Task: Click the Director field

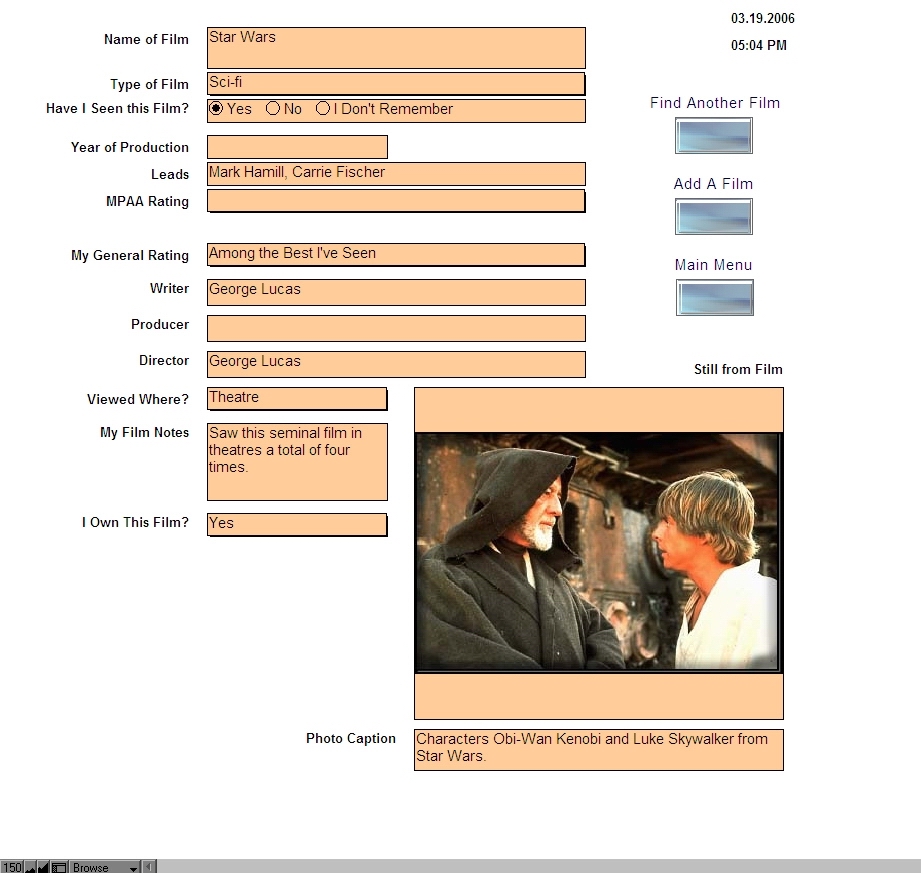Action: (396, 364)
